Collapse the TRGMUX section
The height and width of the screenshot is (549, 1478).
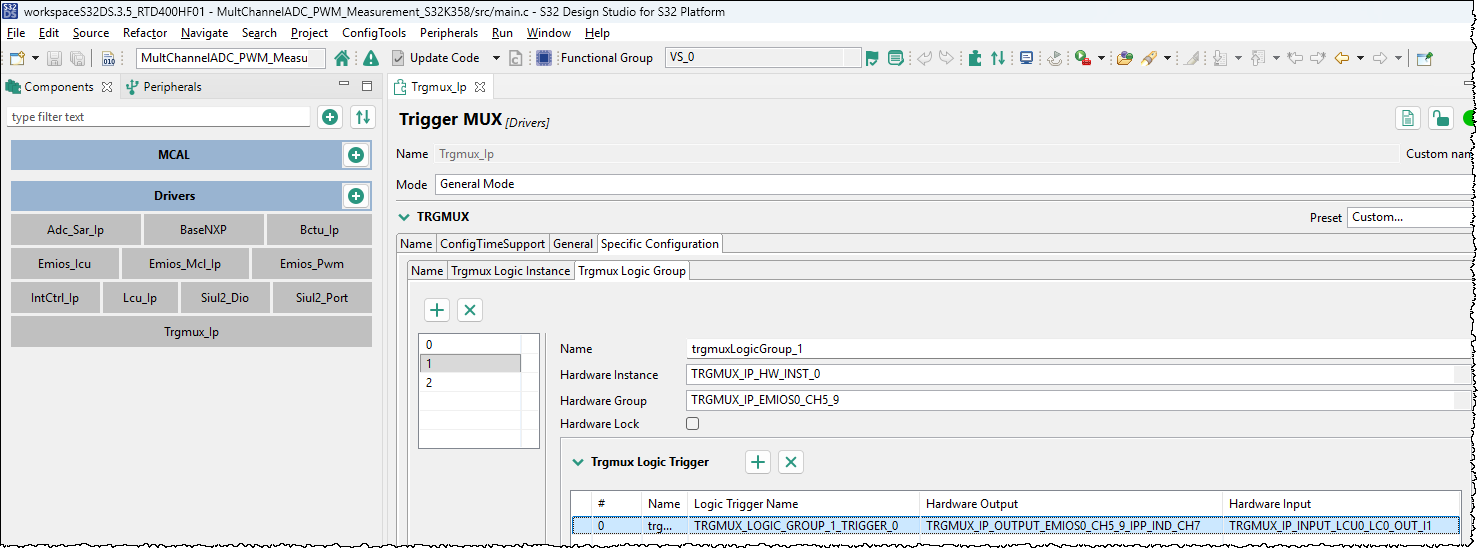(404, 216)
